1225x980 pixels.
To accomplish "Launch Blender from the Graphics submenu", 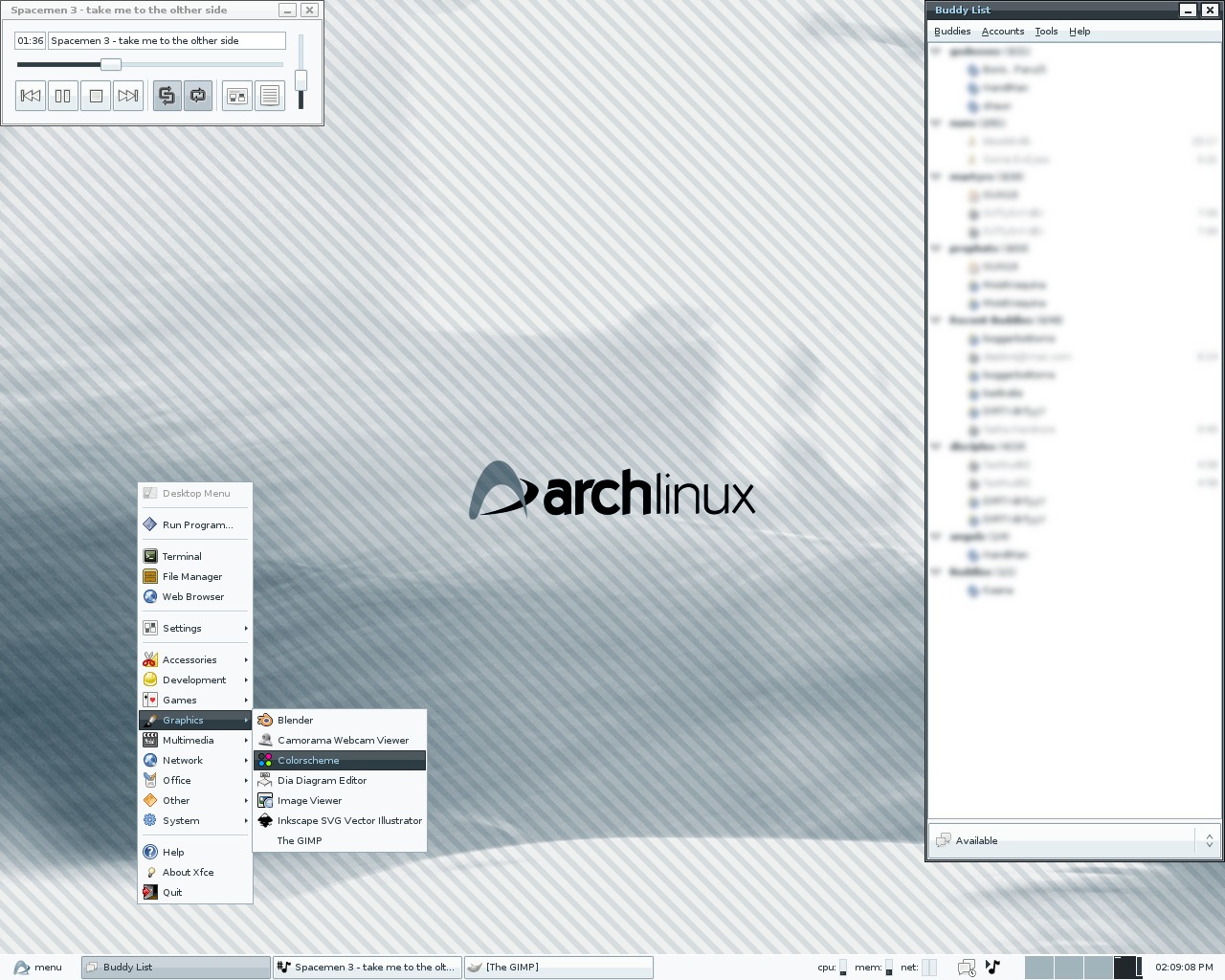I will coord(340,720).
